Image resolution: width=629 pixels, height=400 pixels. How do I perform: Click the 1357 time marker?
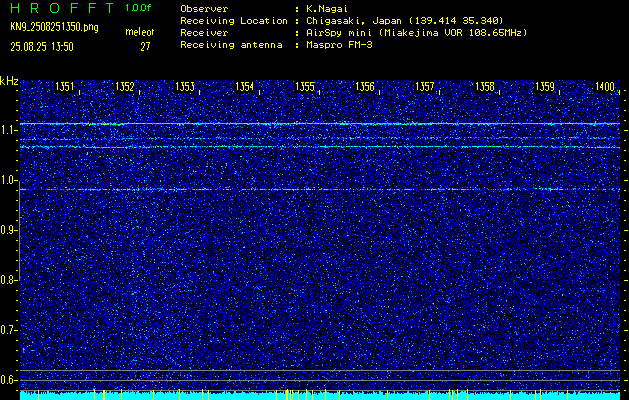point(425,87)
